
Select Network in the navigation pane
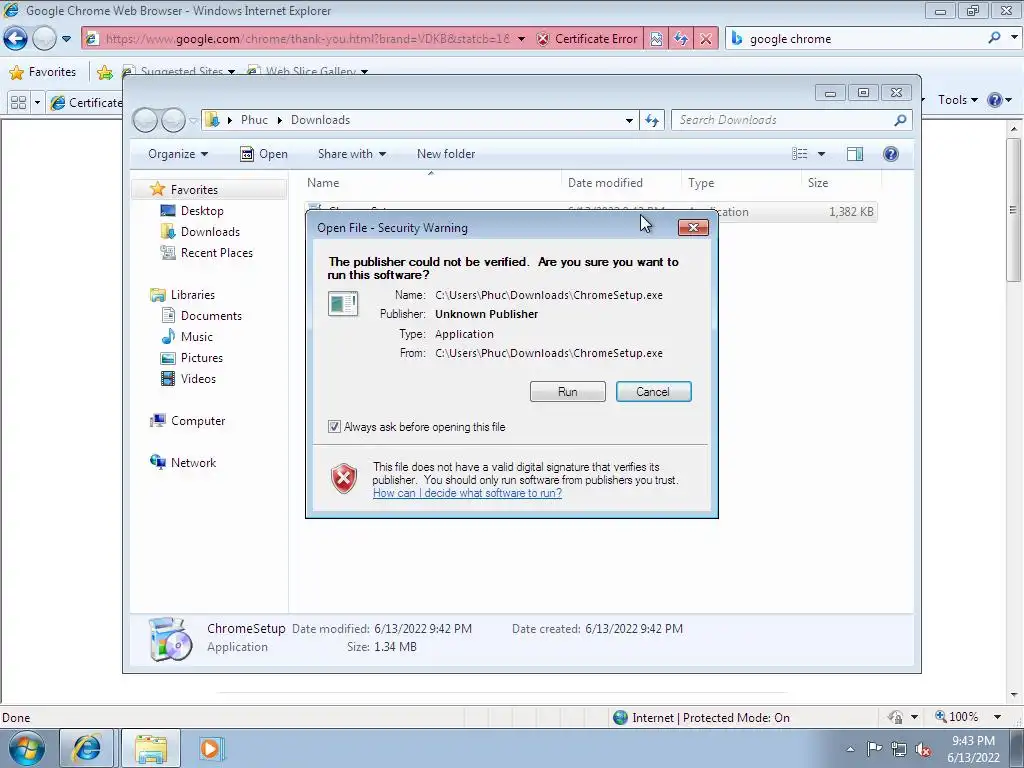(193, 463)
